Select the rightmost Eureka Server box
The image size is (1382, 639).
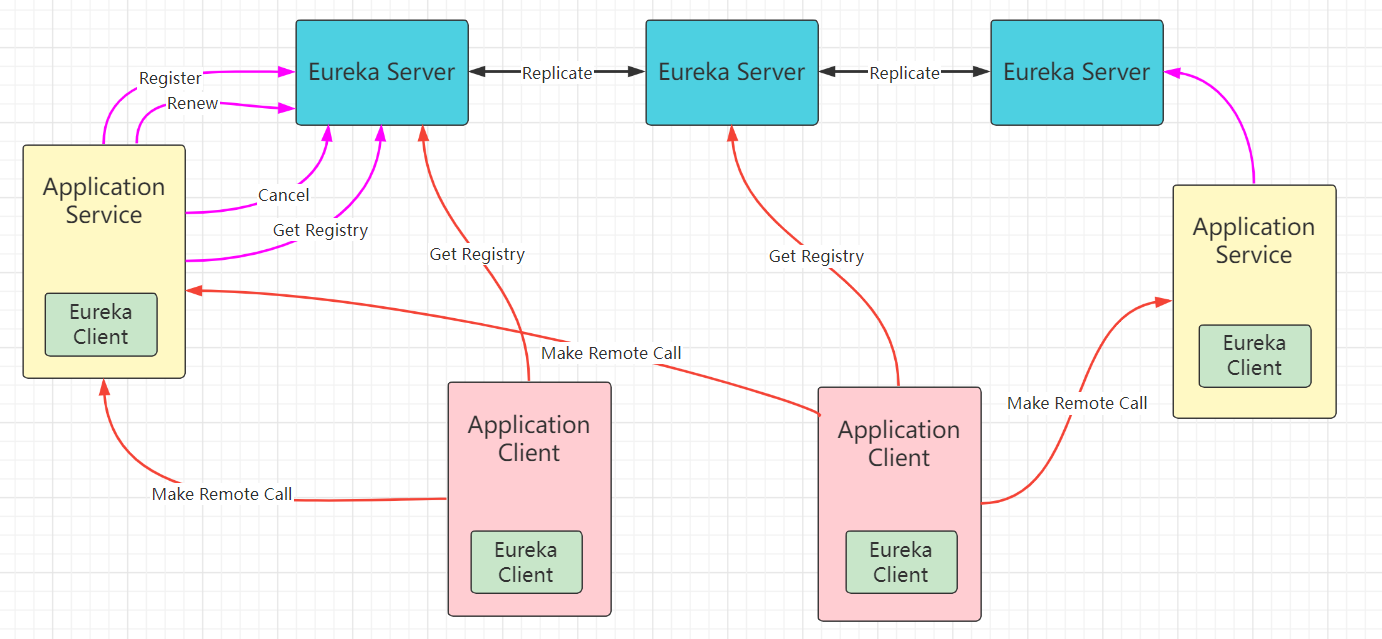[1077, 72]
